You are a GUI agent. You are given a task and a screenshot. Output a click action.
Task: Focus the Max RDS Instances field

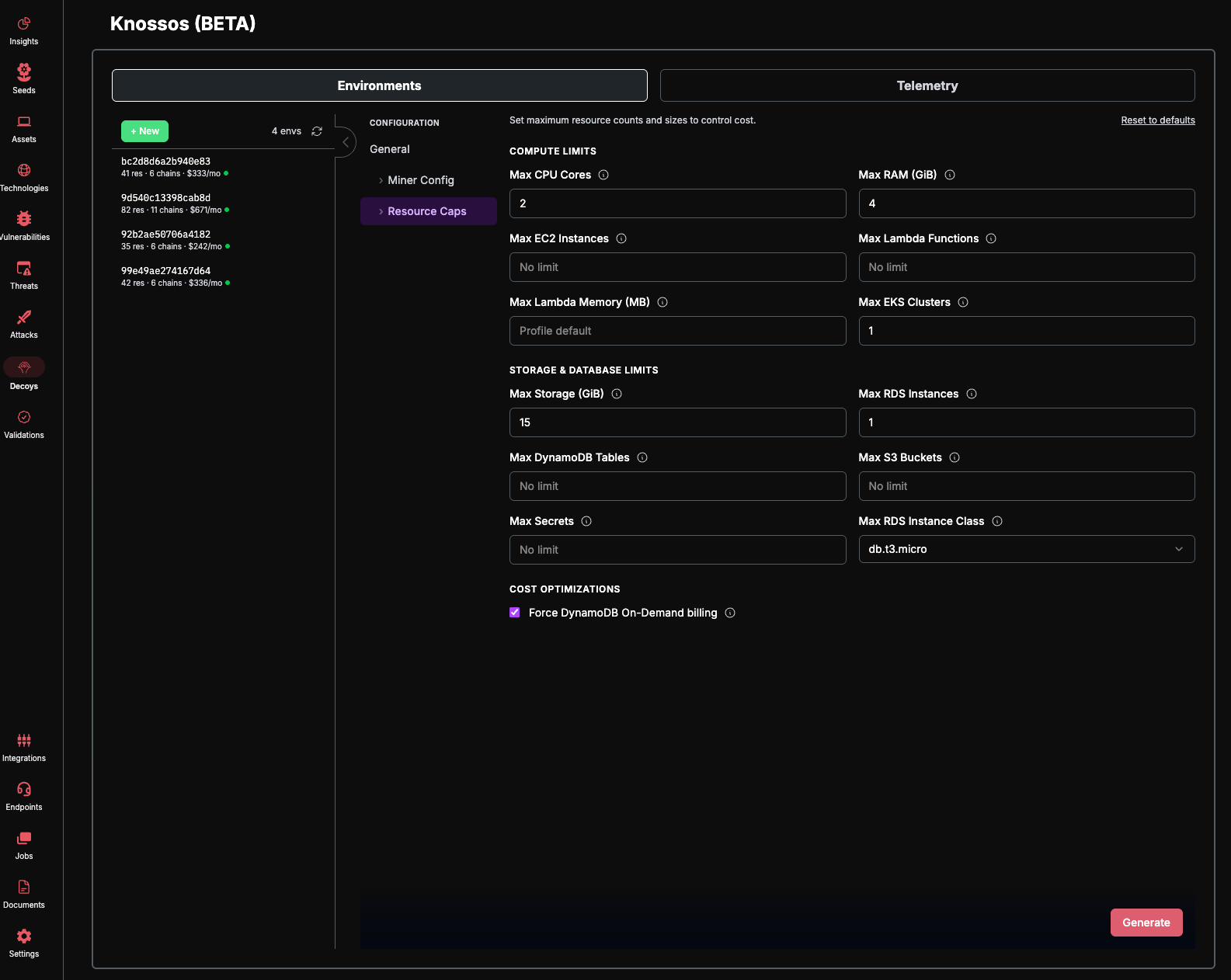[1027, 422]
